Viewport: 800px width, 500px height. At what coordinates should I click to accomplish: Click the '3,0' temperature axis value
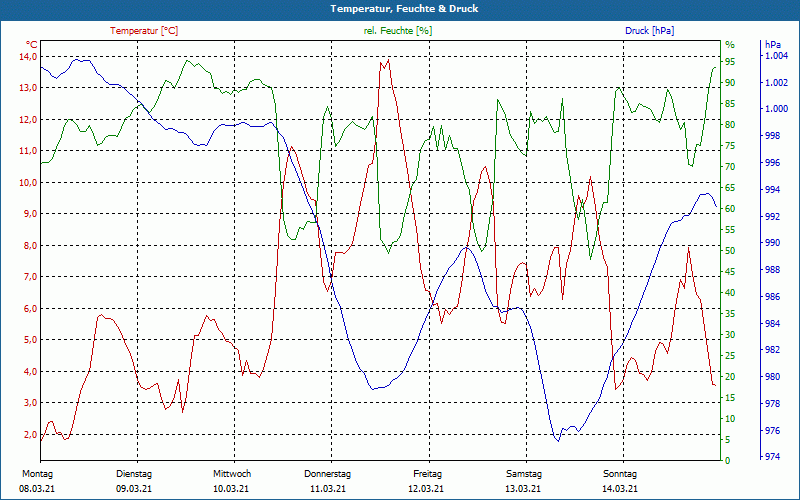pyautogui.click(x=30, y=403)
